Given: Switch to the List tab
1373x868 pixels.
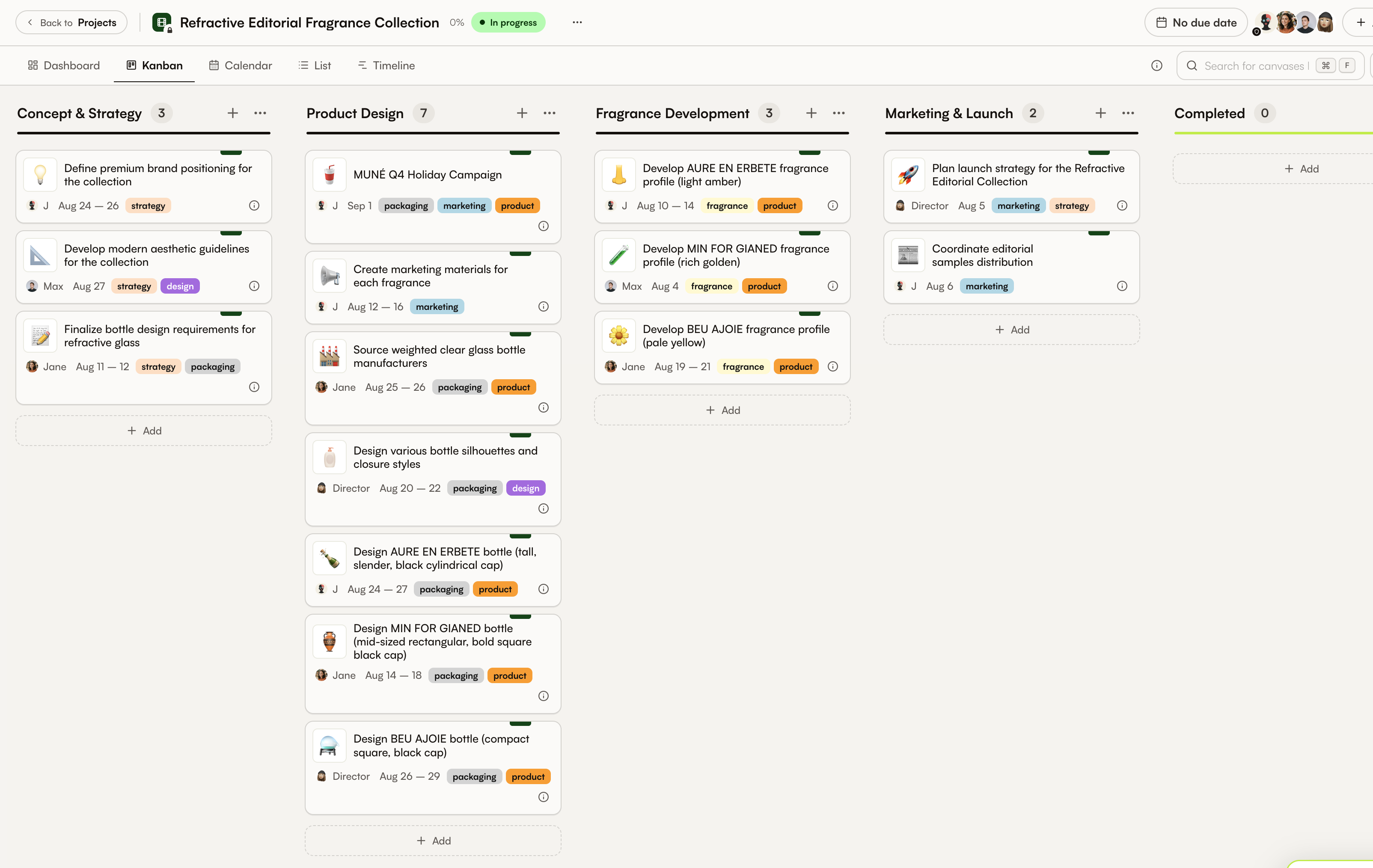Looking at the screenshot, I should pyautogui.click(x=315, y=65).
